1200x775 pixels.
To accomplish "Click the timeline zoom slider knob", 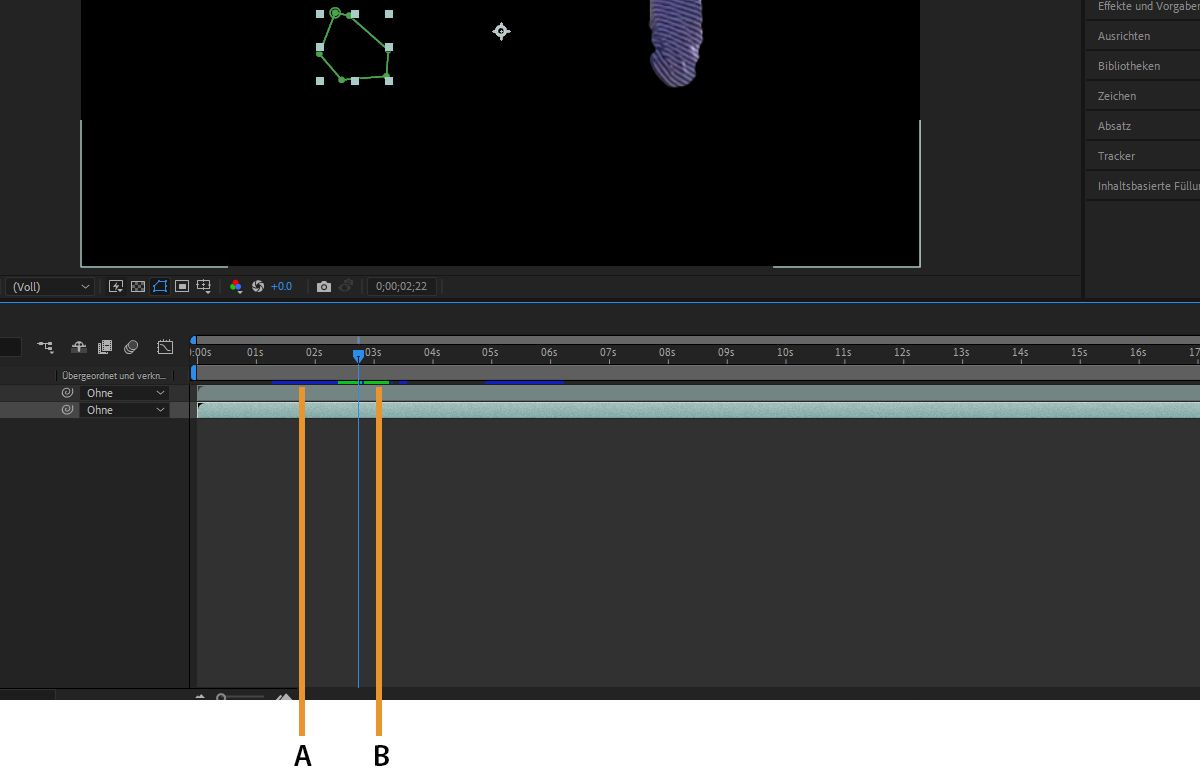I will click(221, 696).
